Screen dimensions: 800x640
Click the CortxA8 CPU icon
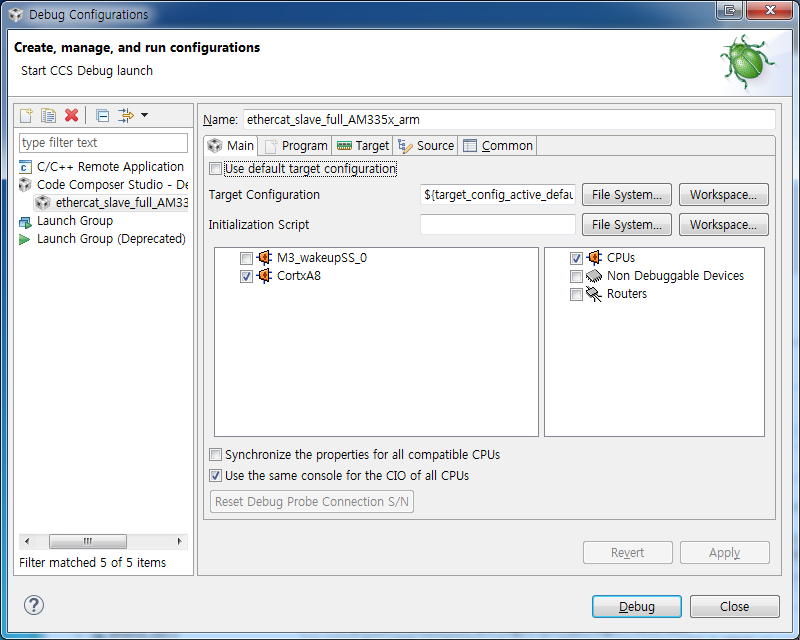(264, 276)
